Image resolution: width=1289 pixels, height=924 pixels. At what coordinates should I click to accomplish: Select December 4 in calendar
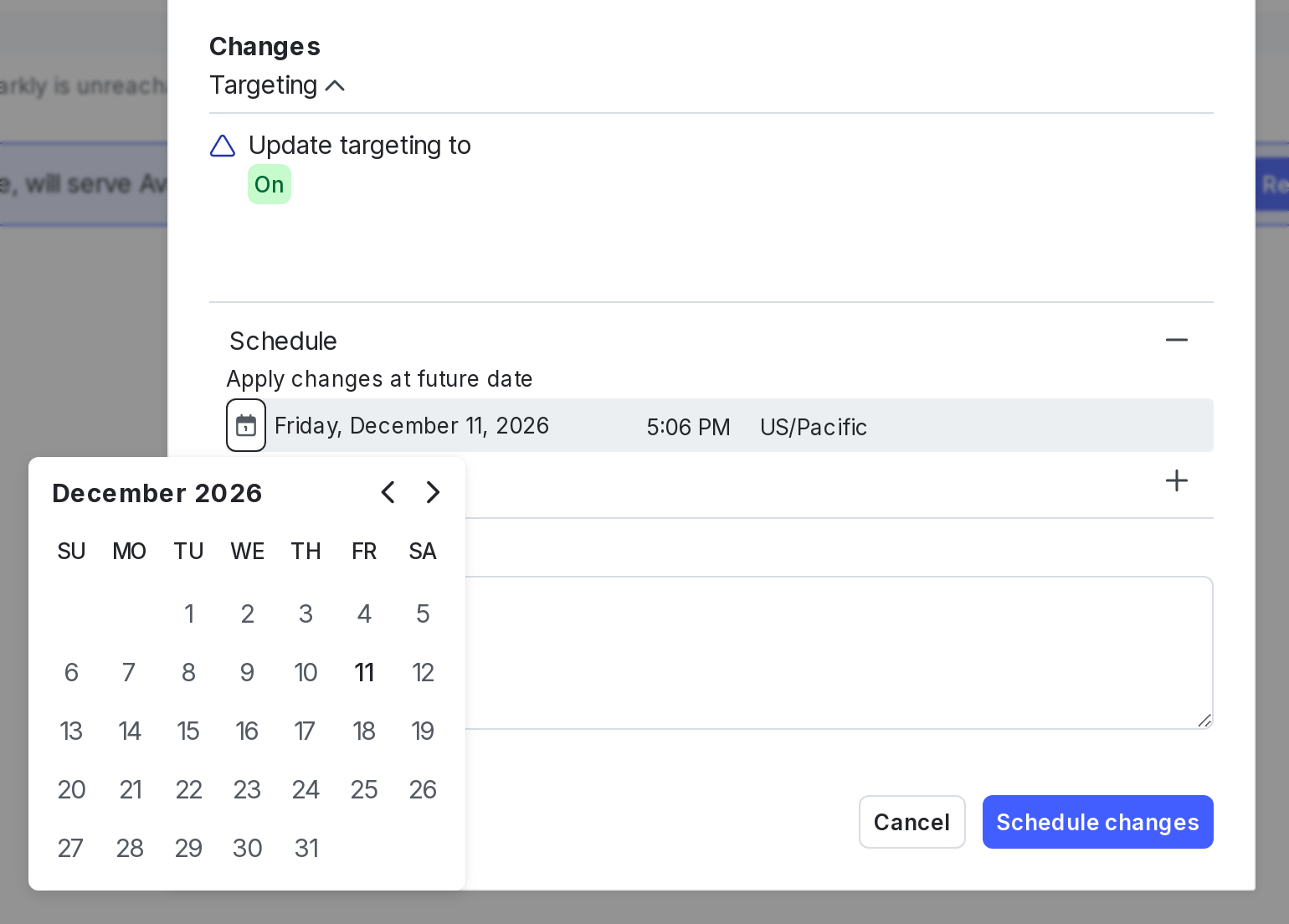364,614
